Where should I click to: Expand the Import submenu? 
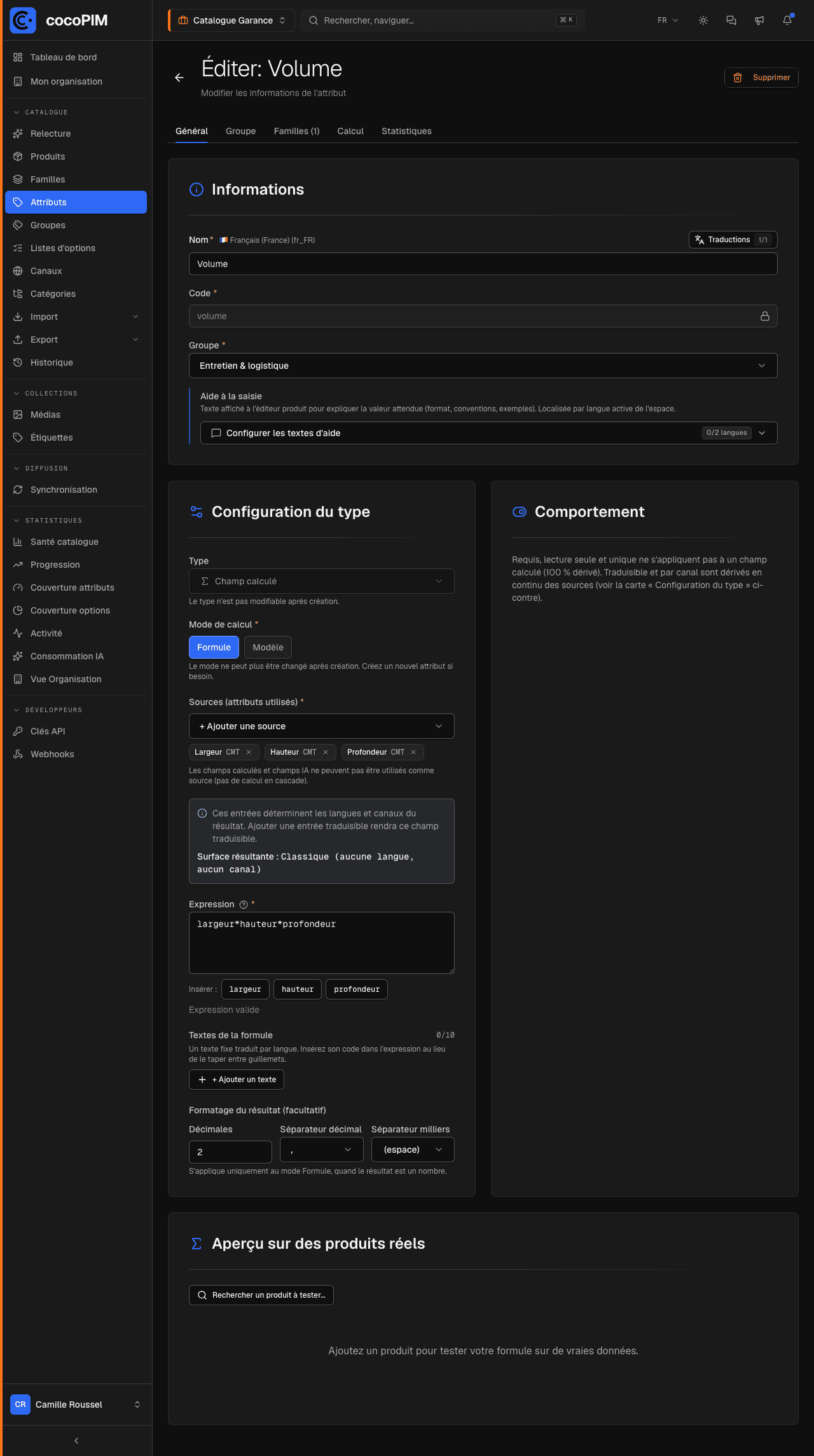[x=76, y=317]
